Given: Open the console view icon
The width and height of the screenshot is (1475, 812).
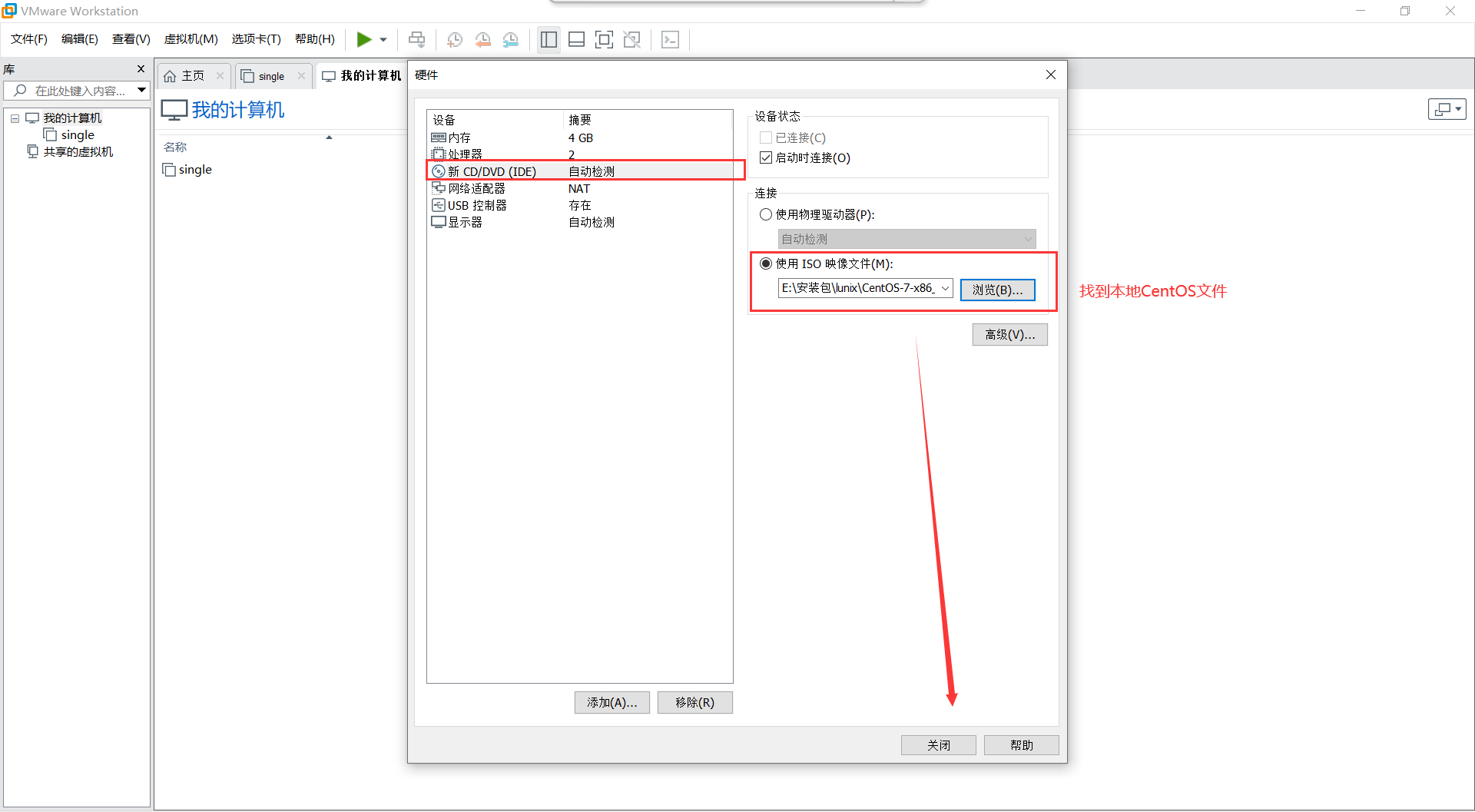Looking at the screenshot, I should pos(670,40).
